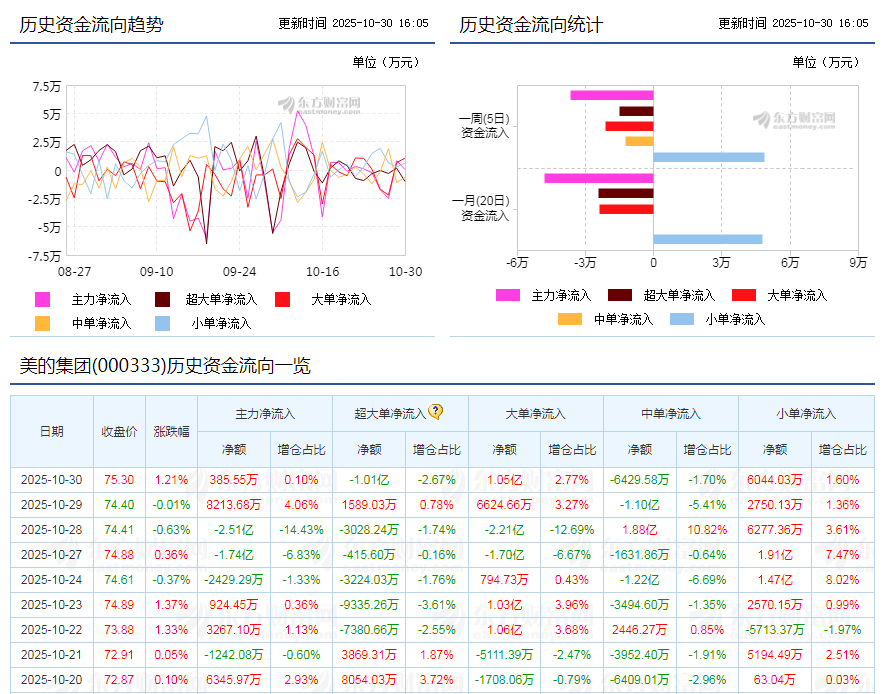This screenshot has width=896, height=694.
Task: Click the 大单净流入 table header
Action: [x=535, y=414]
